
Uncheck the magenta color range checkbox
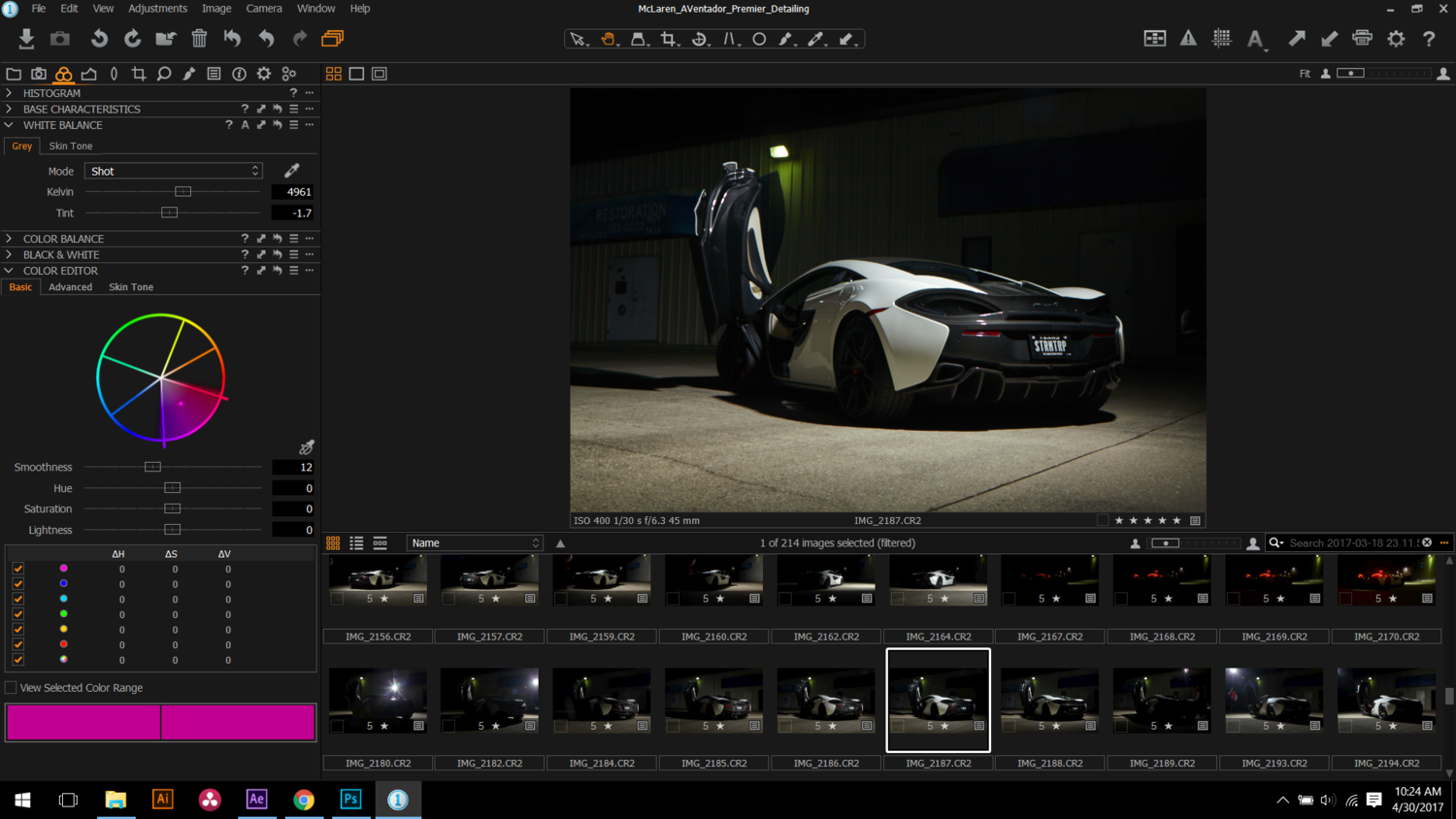18,569
